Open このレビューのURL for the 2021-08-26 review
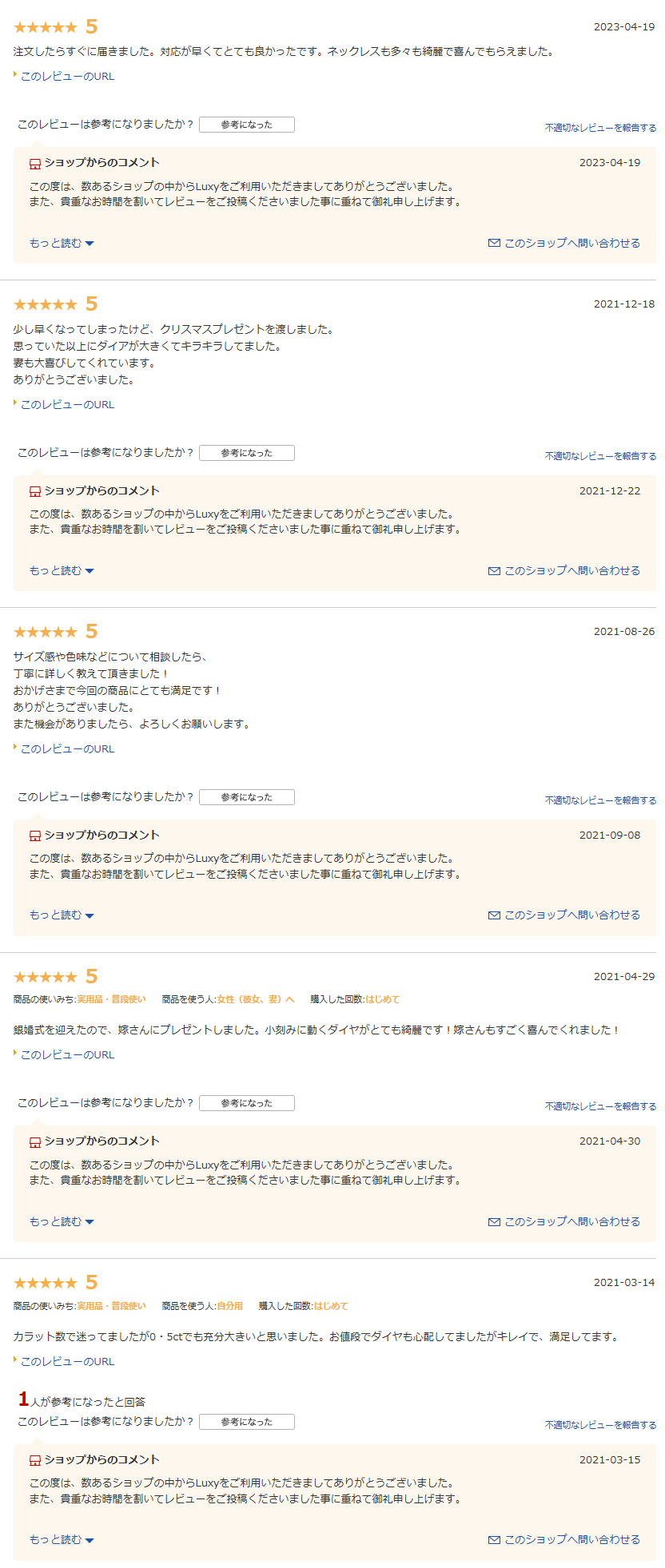The image size is (665, 1568). 67,749
